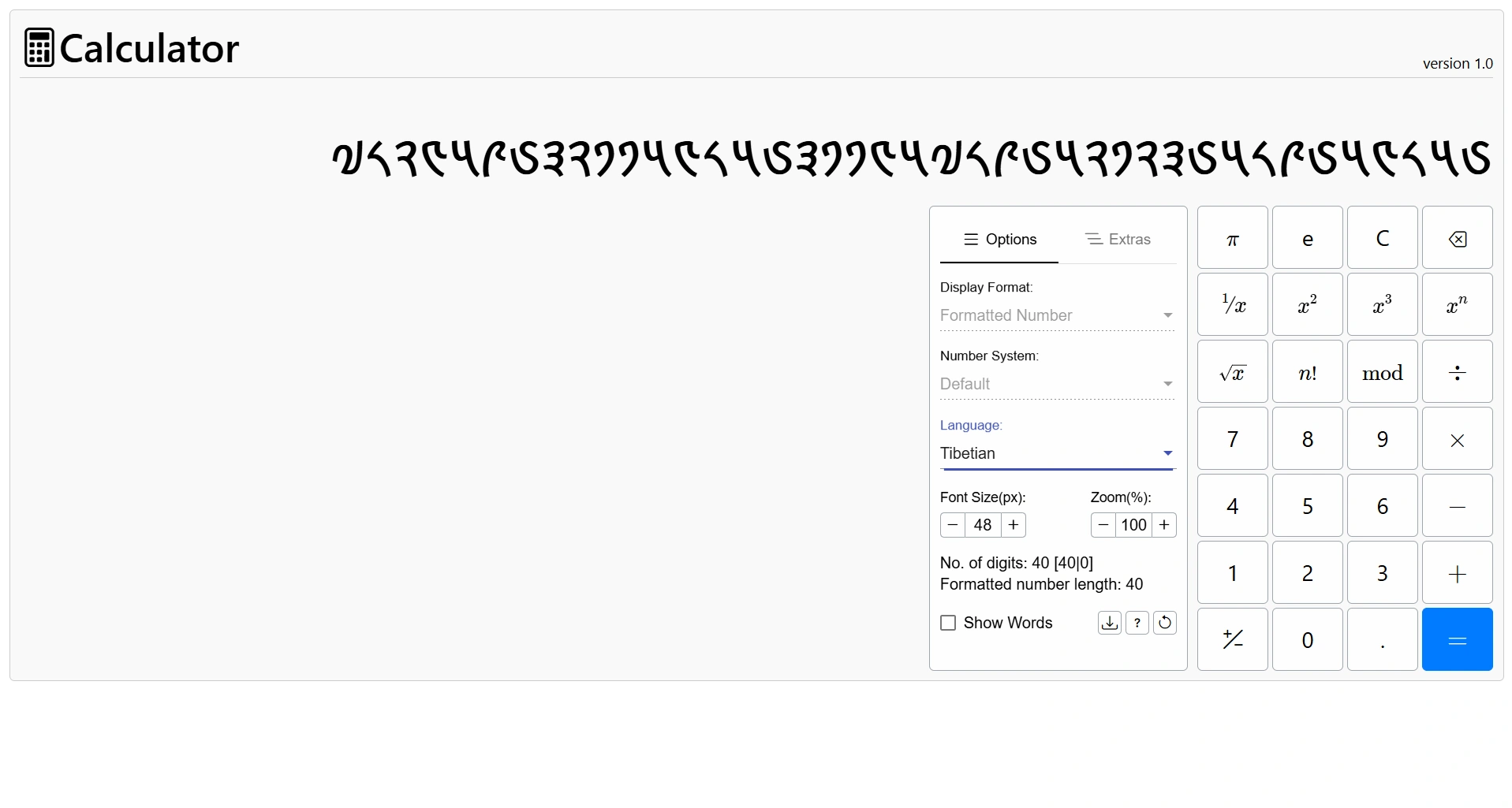Square the number with x² key
The height and width of the screenshot is (808, 1512).
coord(1307,305)
